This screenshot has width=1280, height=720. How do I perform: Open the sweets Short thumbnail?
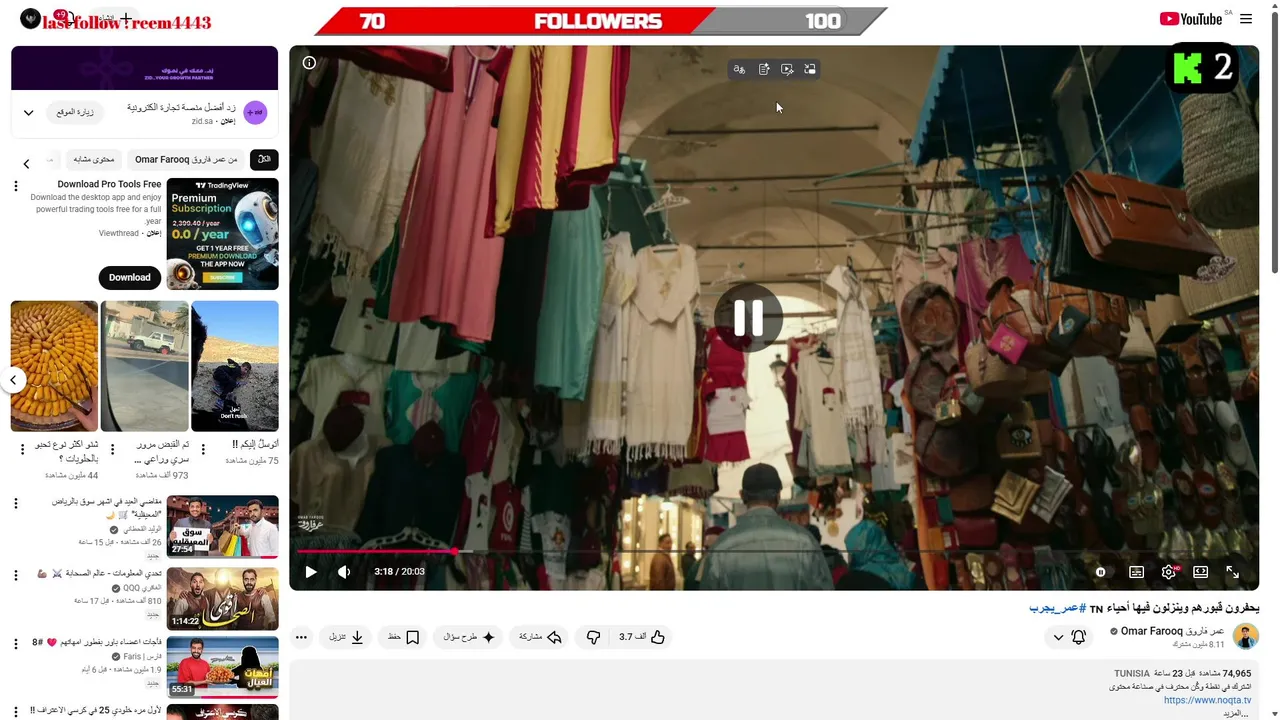[54, 366]
